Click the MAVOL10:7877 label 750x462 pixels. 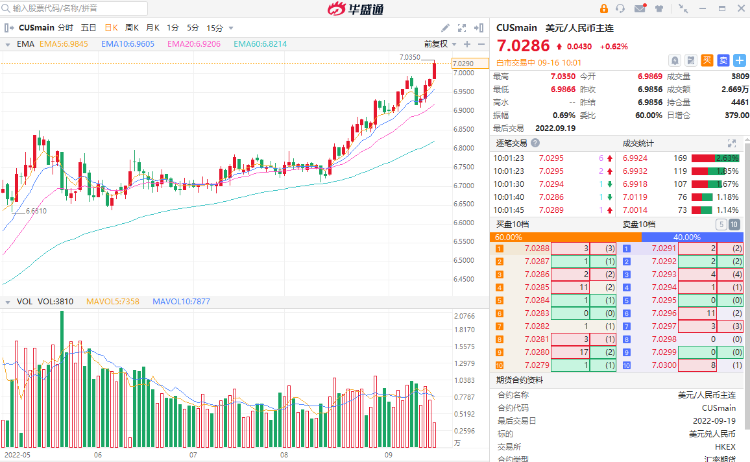[x=181, y=301]
